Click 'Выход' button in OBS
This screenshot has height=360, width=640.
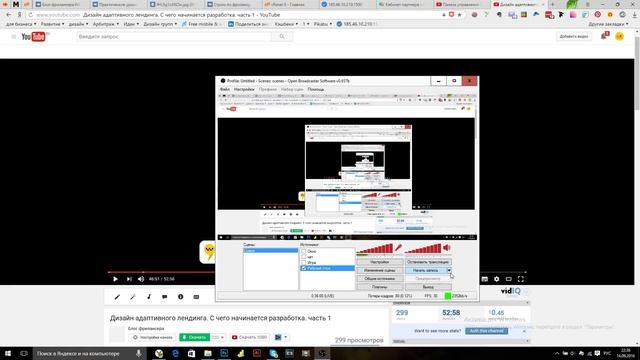[428, 287]
